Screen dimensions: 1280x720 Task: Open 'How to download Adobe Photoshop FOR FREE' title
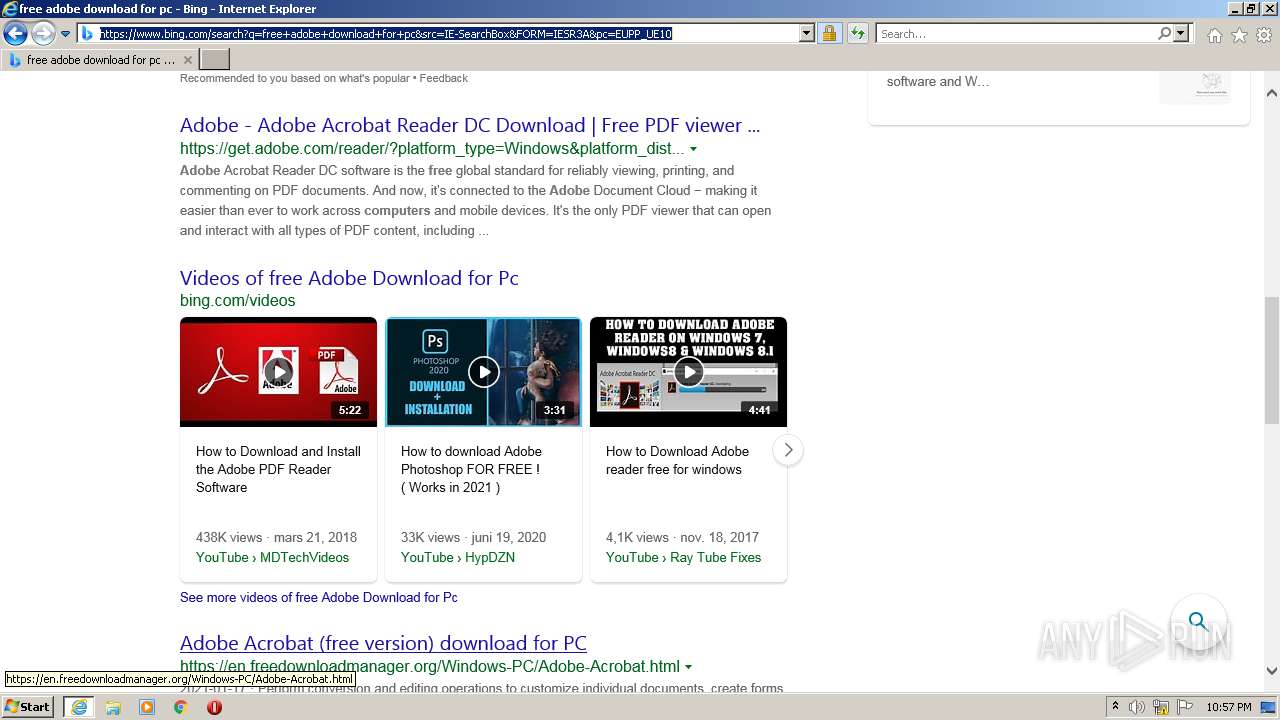471,469
